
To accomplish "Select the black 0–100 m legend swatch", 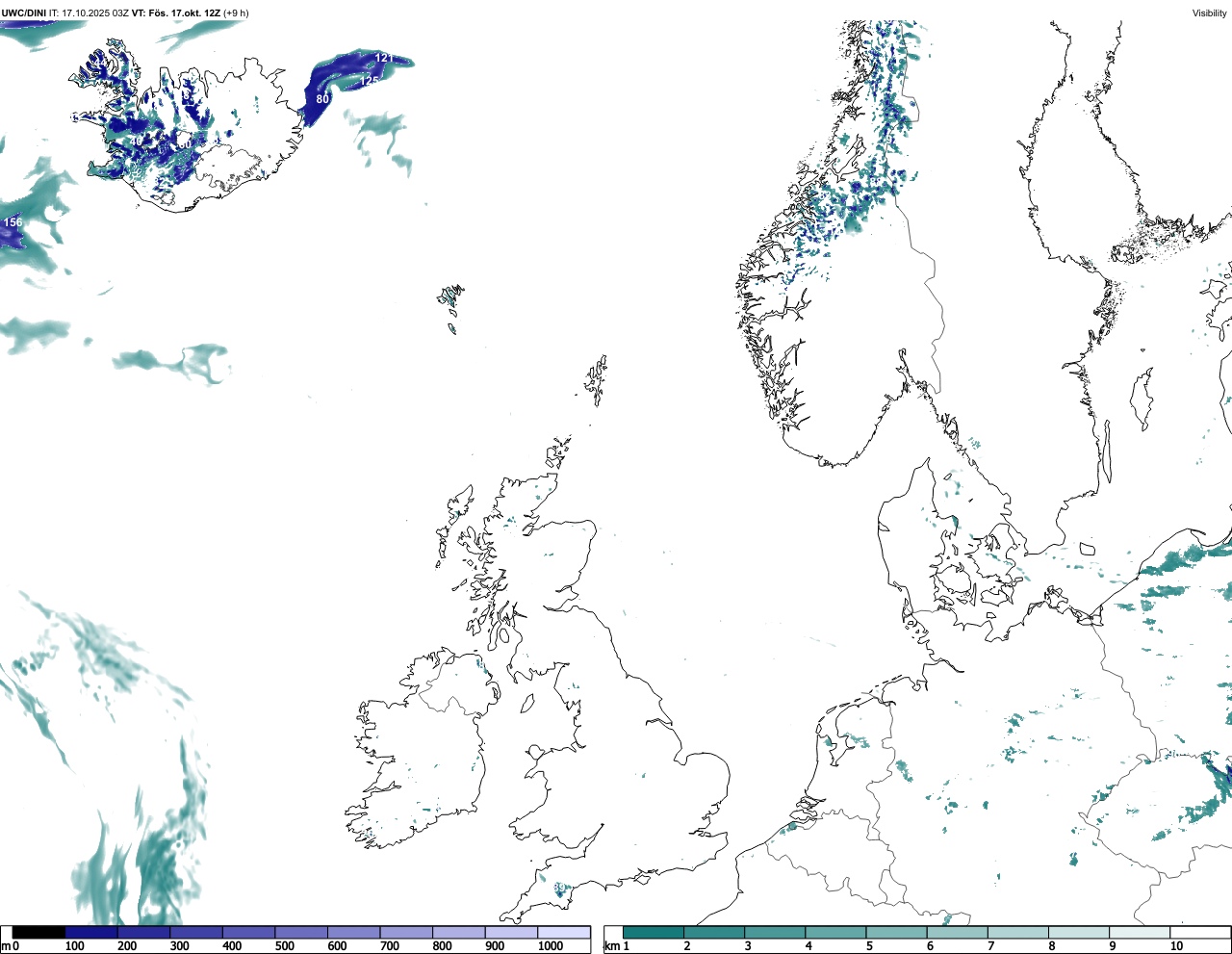I will (38, 933).
